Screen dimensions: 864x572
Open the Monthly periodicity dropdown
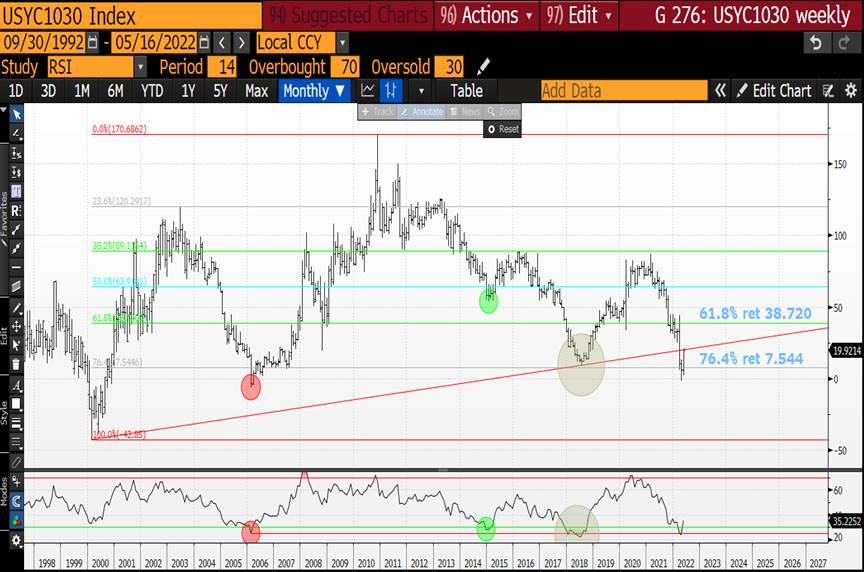[x=314, y=90]
